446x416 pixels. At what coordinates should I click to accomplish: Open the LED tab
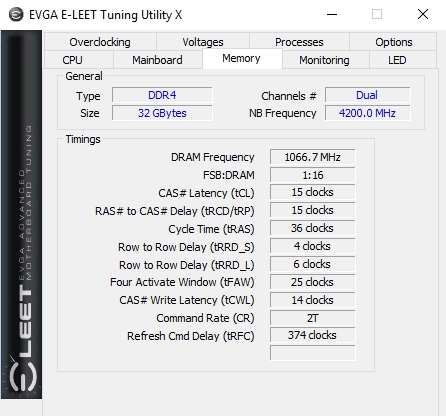coord(397,60)
